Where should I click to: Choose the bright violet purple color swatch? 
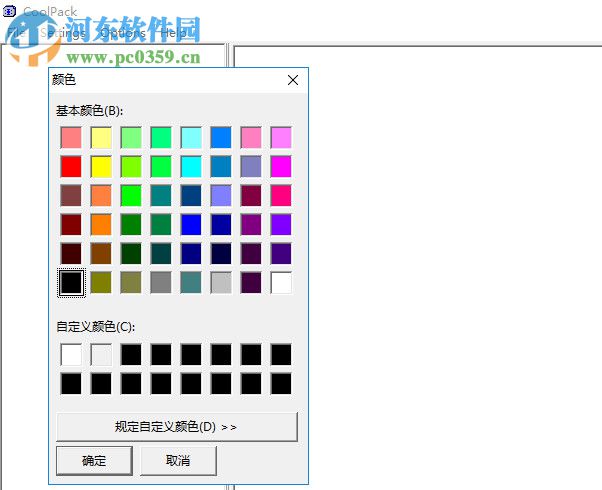click(x=281, y=224)
